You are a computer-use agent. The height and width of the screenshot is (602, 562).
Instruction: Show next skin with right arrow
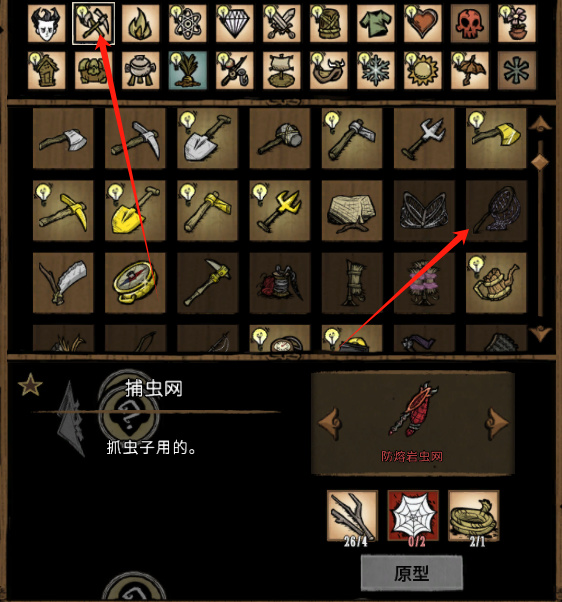coord(498,423)
